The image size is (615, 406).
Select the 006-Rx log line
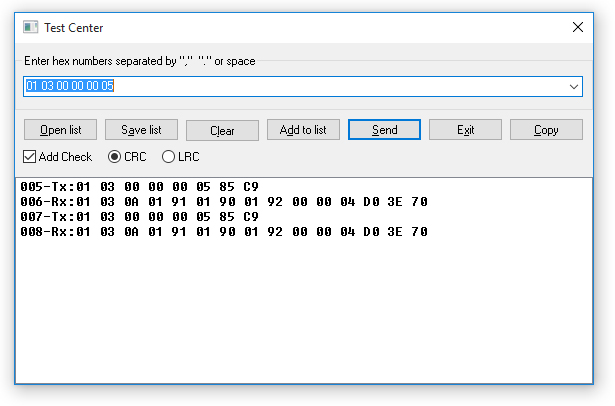tap(224, 202)
